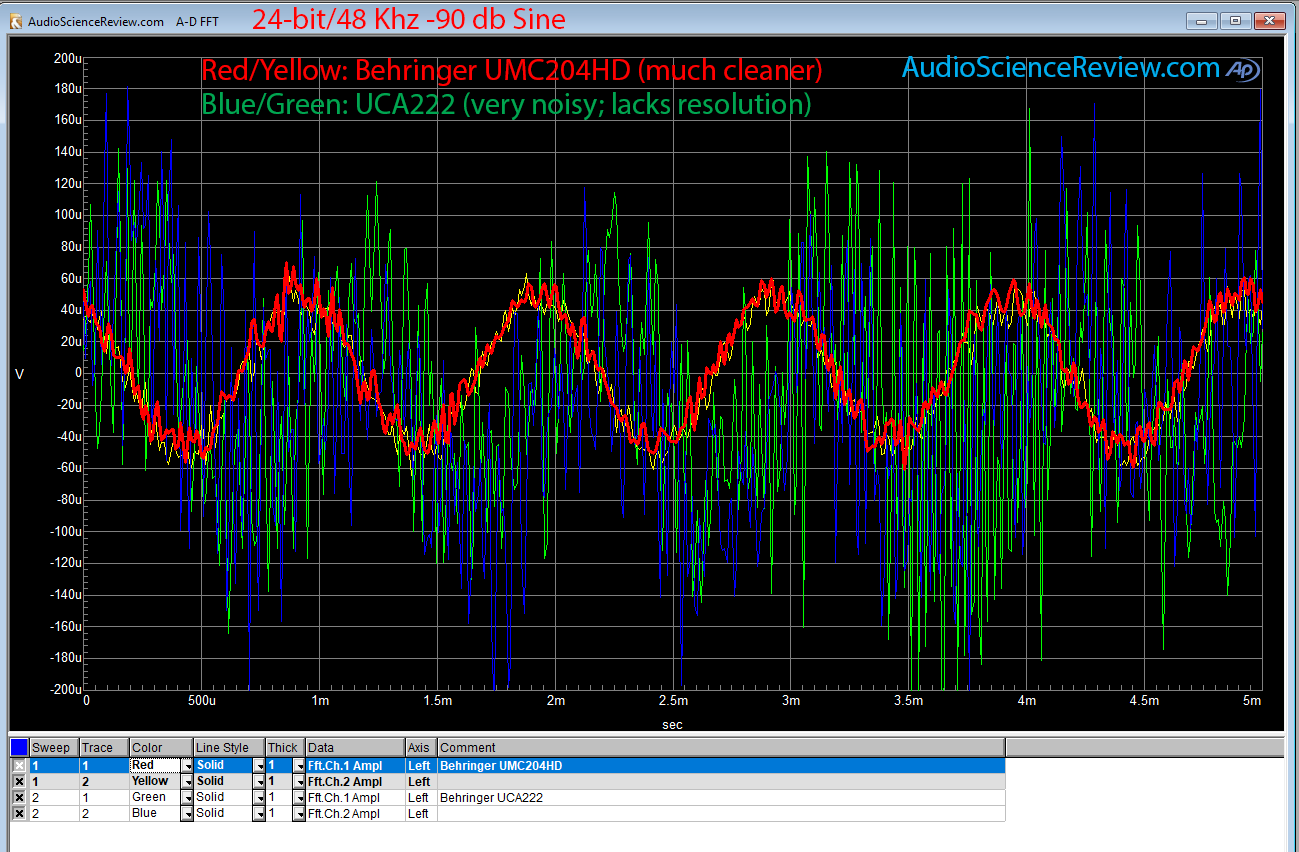Viewport: 1299px width, 852px height.
Task: Restore down the A-D FFT window
Action: (1235, 20)
